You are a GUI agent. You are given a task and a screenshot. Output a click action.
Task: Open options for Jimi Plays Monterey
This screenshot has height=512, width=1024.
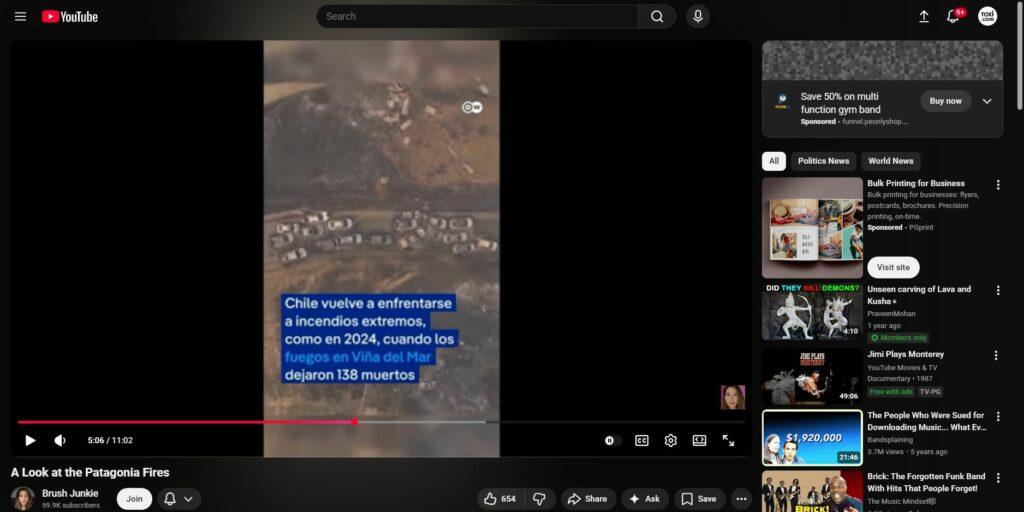click(996, 355)
